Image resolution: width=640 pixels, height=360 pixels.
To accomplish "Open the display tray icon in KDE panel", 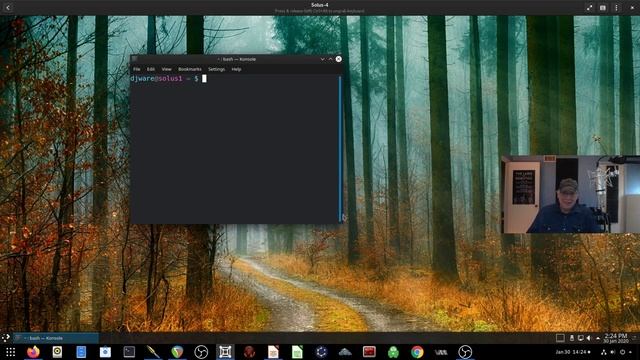I will click(x=580, y=338).
